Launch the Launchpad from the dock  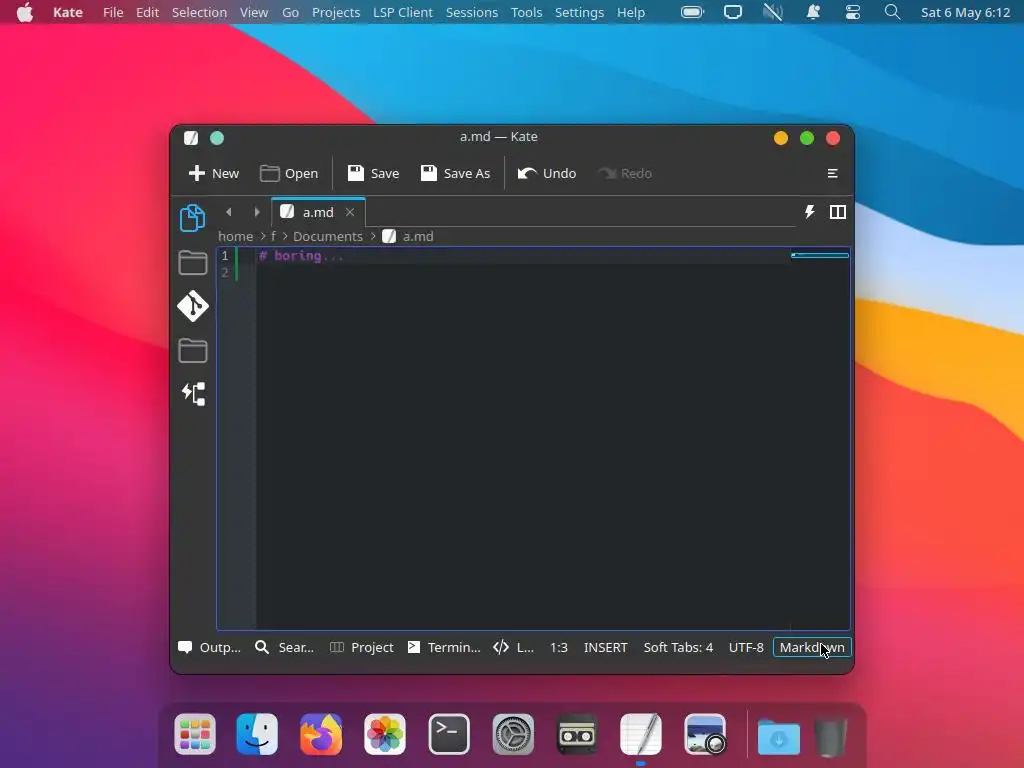coord(195,734)
